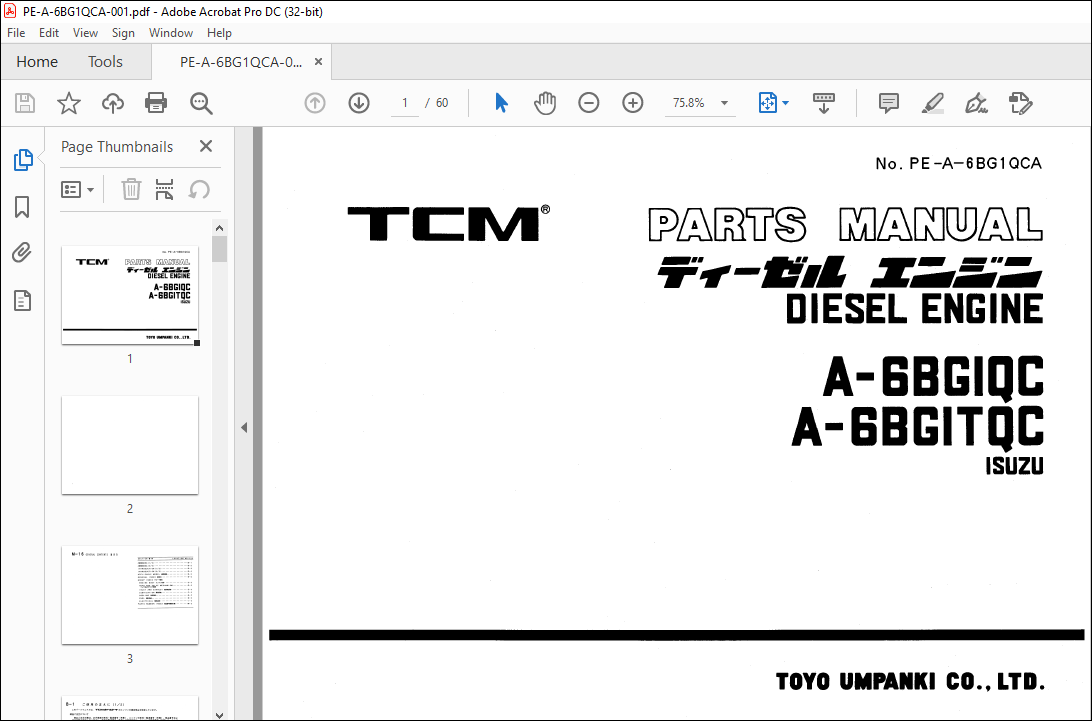Add the star bookmark icon
1092x721 pixels.
(68, 103)
